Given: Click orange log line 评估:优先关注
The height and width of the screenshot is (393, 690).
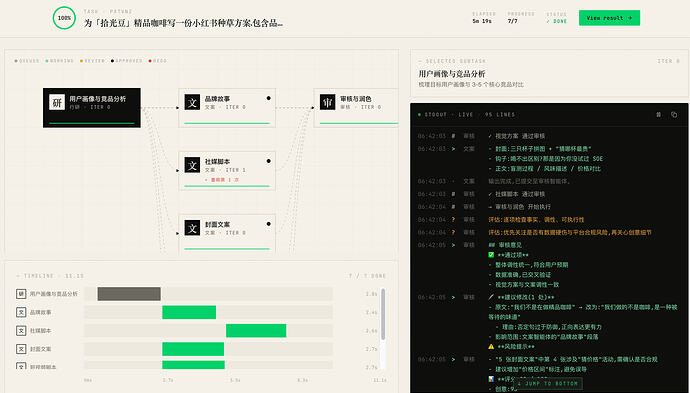Looking at the screenshot, I should pos(570,232).
